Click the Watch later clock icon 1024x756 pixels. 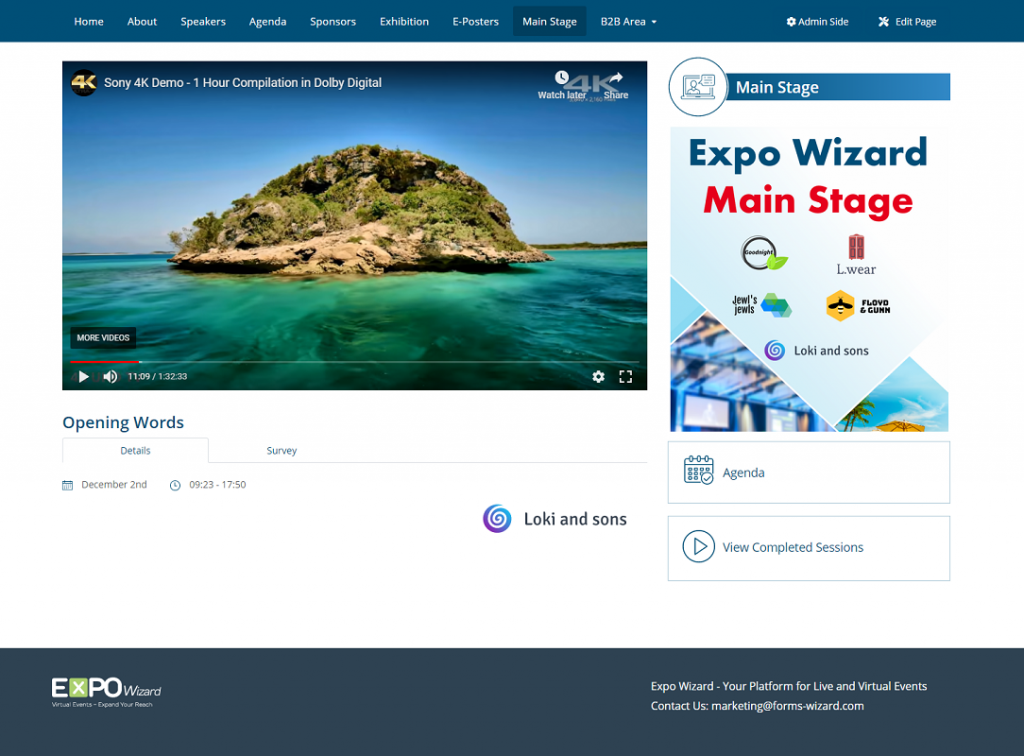[x=562, y=79]
